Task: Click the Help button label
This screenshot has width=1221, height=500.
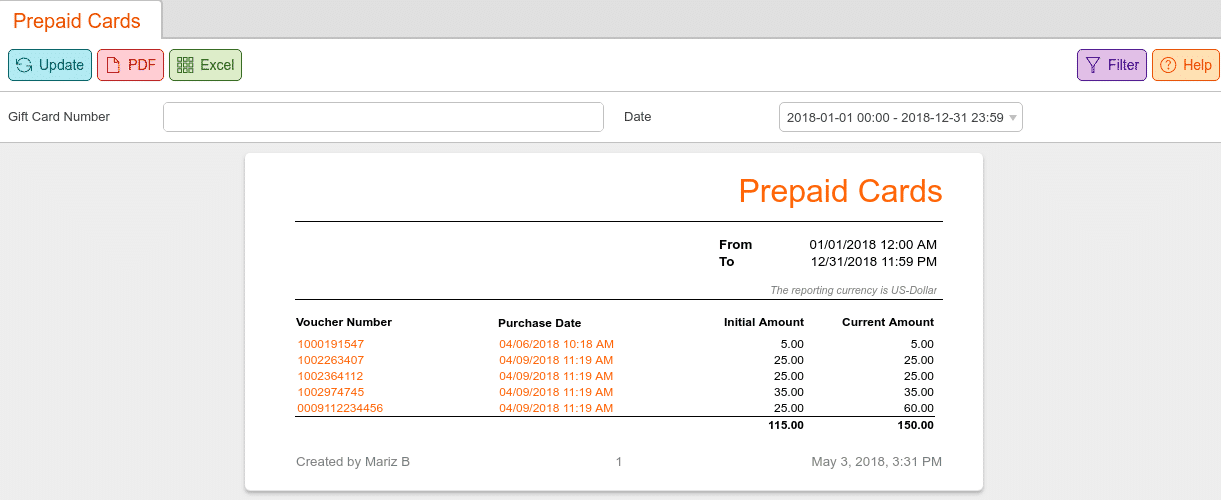Action: [x=1197, y=65]
